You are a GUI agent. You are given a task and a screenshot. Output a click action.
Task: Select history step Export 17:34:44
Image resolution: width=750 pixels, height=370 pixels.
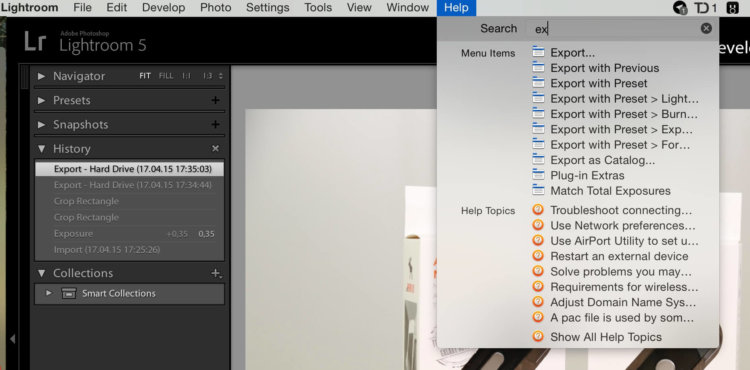coord(130,185)
